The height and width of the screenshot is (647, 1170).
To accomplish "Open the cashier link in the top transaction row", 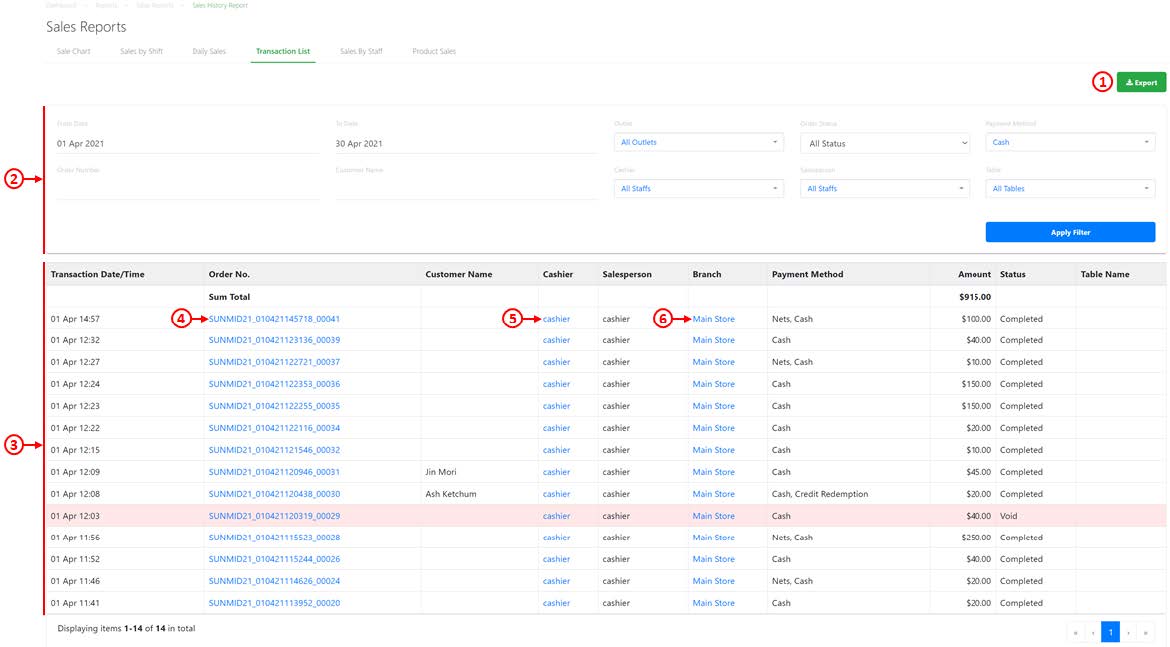I will tap(556, 318).
